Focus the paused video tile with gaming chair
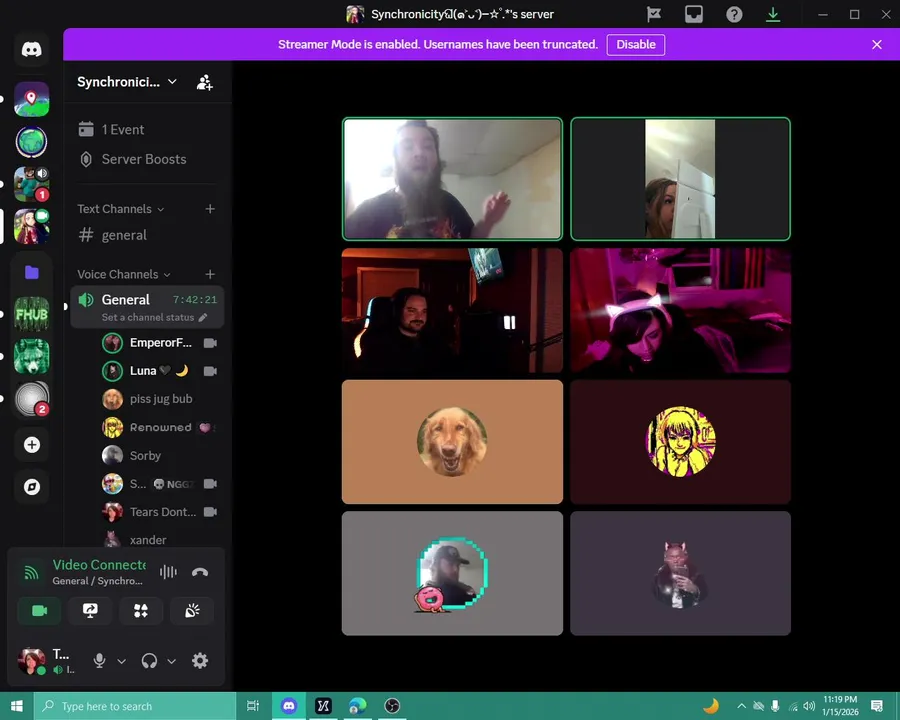The image size is (900, 720). (x=452, y=310)
